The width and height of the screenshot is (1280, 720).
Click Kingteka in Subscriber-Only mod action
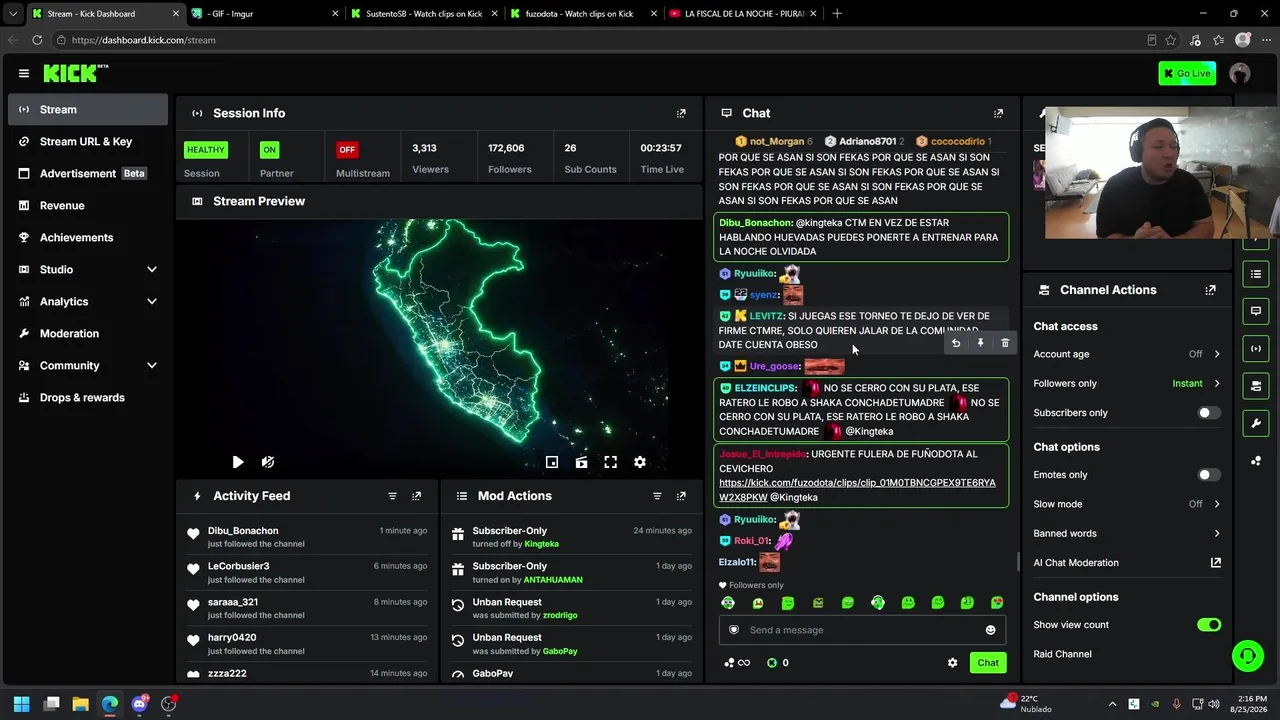coord(541,544)
